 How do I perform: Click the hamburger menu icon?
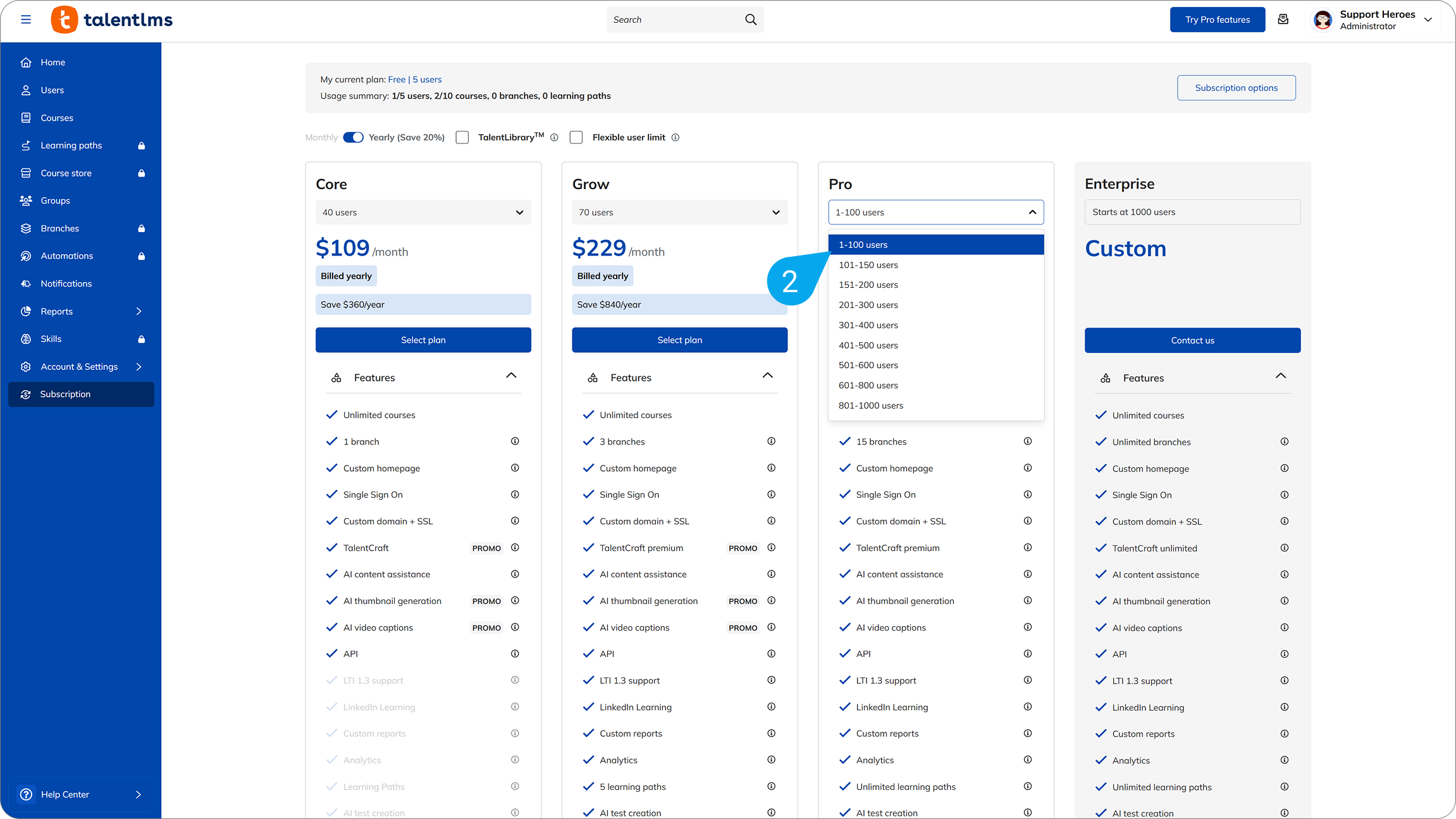click(26, 20)
